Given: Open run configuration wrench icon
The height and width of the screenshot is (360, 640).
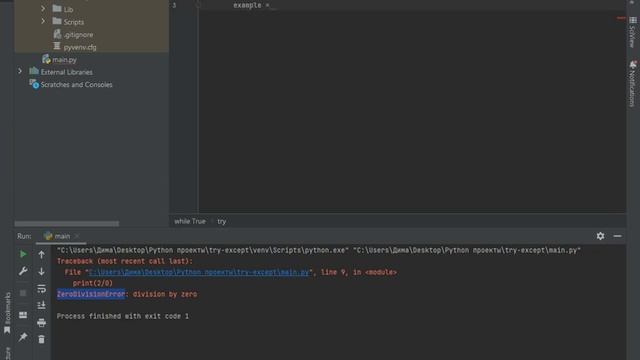Looking at the screenshot, I should click(x=23, y=271).
